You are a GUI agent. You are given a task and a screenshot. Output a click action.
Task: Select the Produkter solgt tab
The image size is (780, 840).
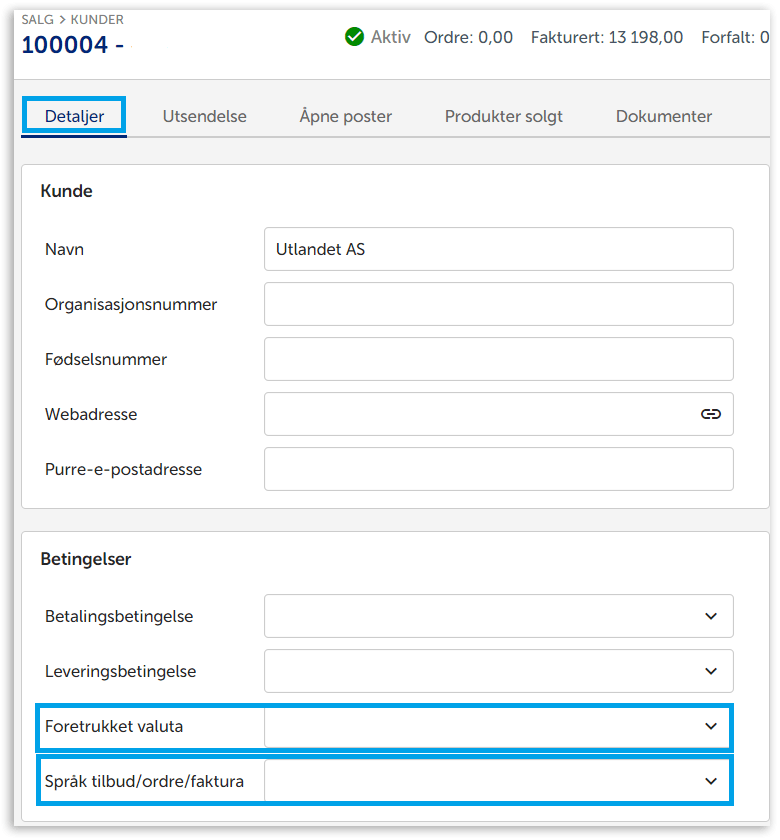coord(503,116)
